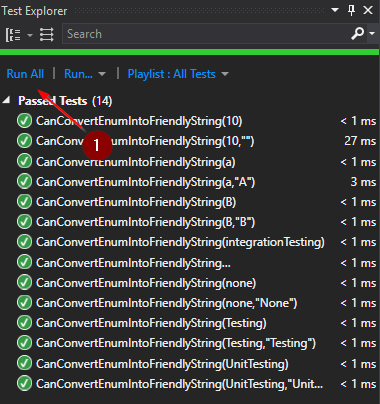Viewport: 380px width, 404px height.
Task: Select test CanConvertEnumIntoFriendlyString(Testing,"Testing")
Action: click(x=176, y=343)
